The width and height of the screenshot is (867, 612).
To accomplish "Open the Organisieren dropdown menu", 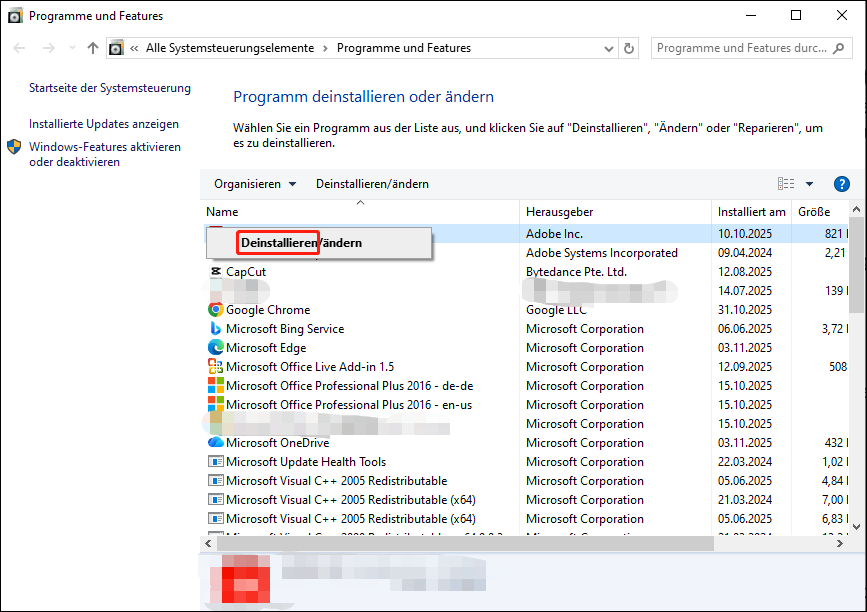I will click(255, 184).
